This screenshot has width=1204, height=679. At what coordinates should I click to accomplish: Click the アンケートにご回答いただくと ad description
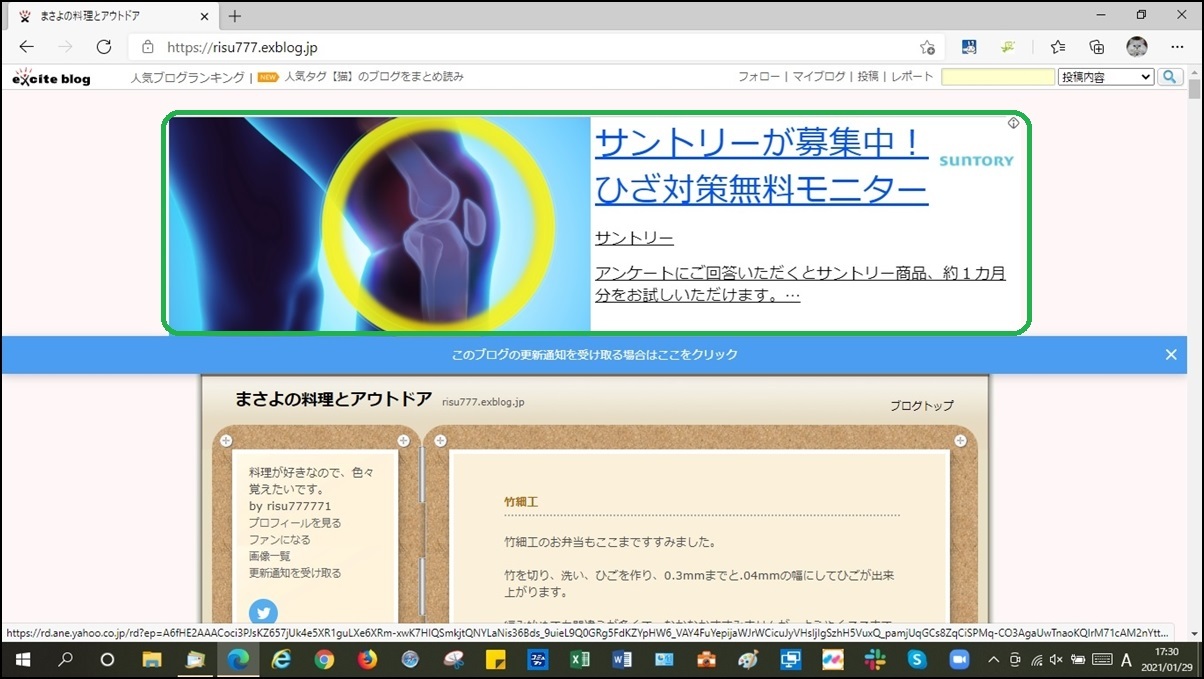[800, 284]
